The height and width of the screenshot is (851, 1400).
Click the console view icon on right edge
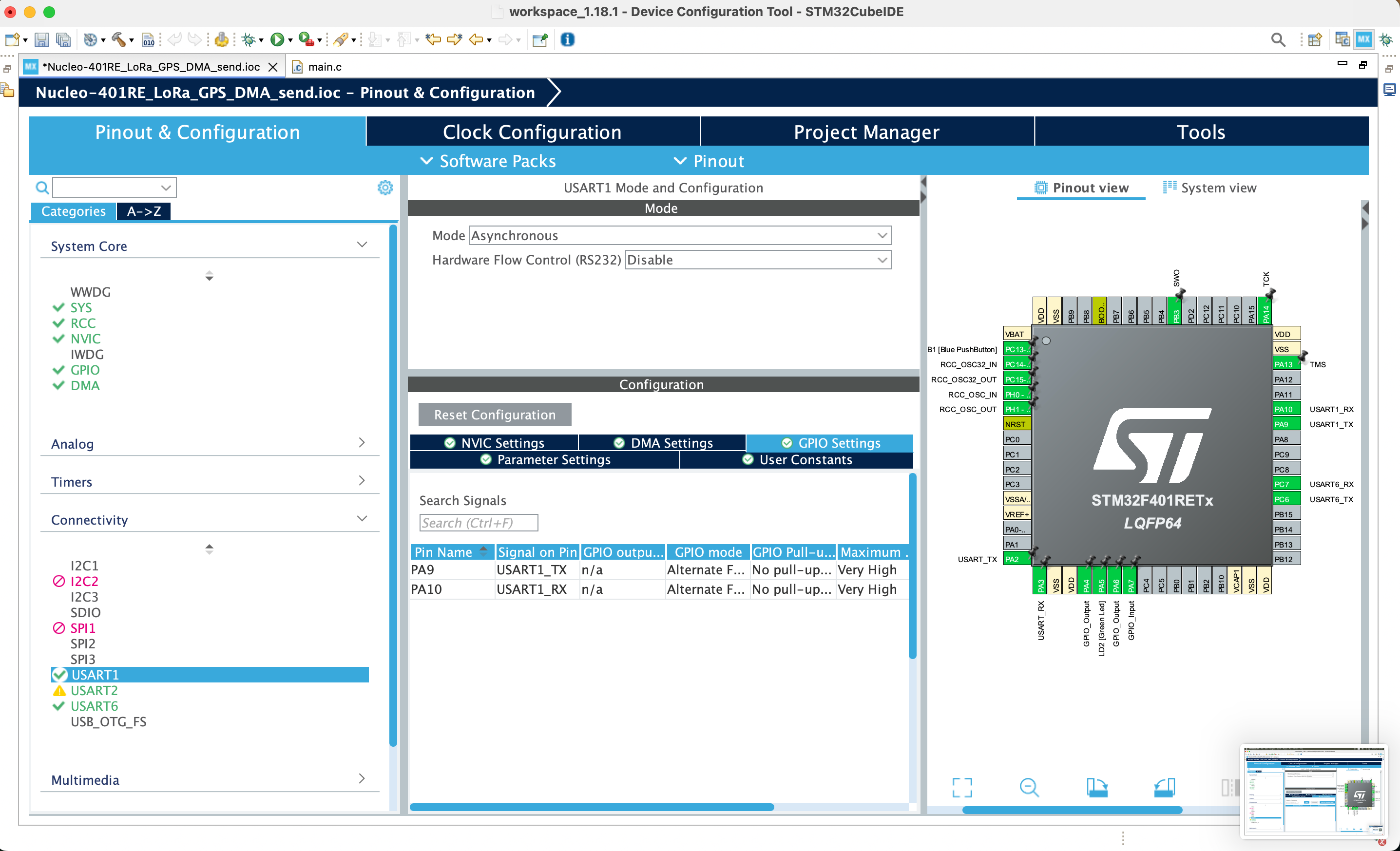click(1389, 89)
